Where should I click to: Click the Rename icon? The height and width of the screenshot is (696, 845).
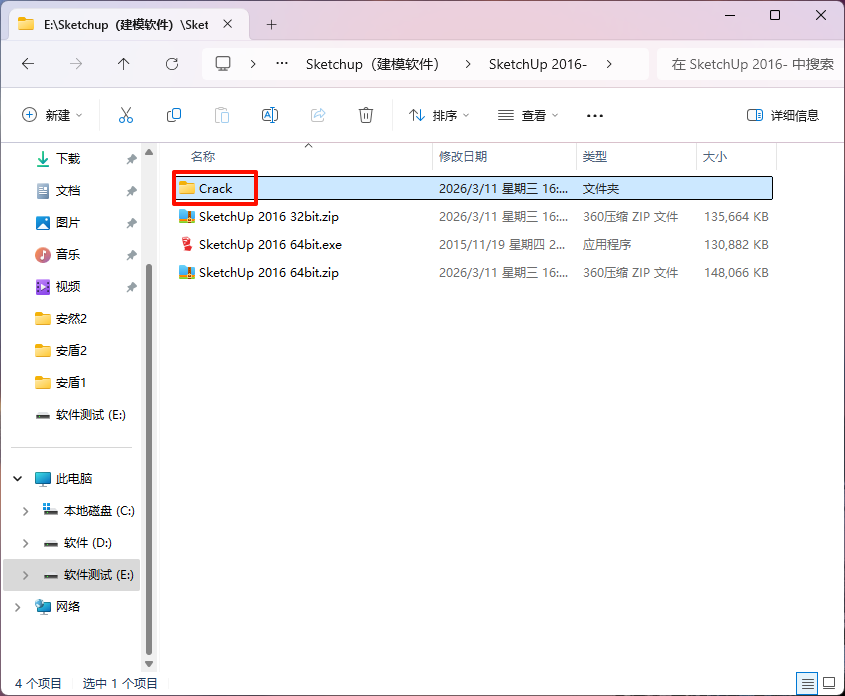269,115
